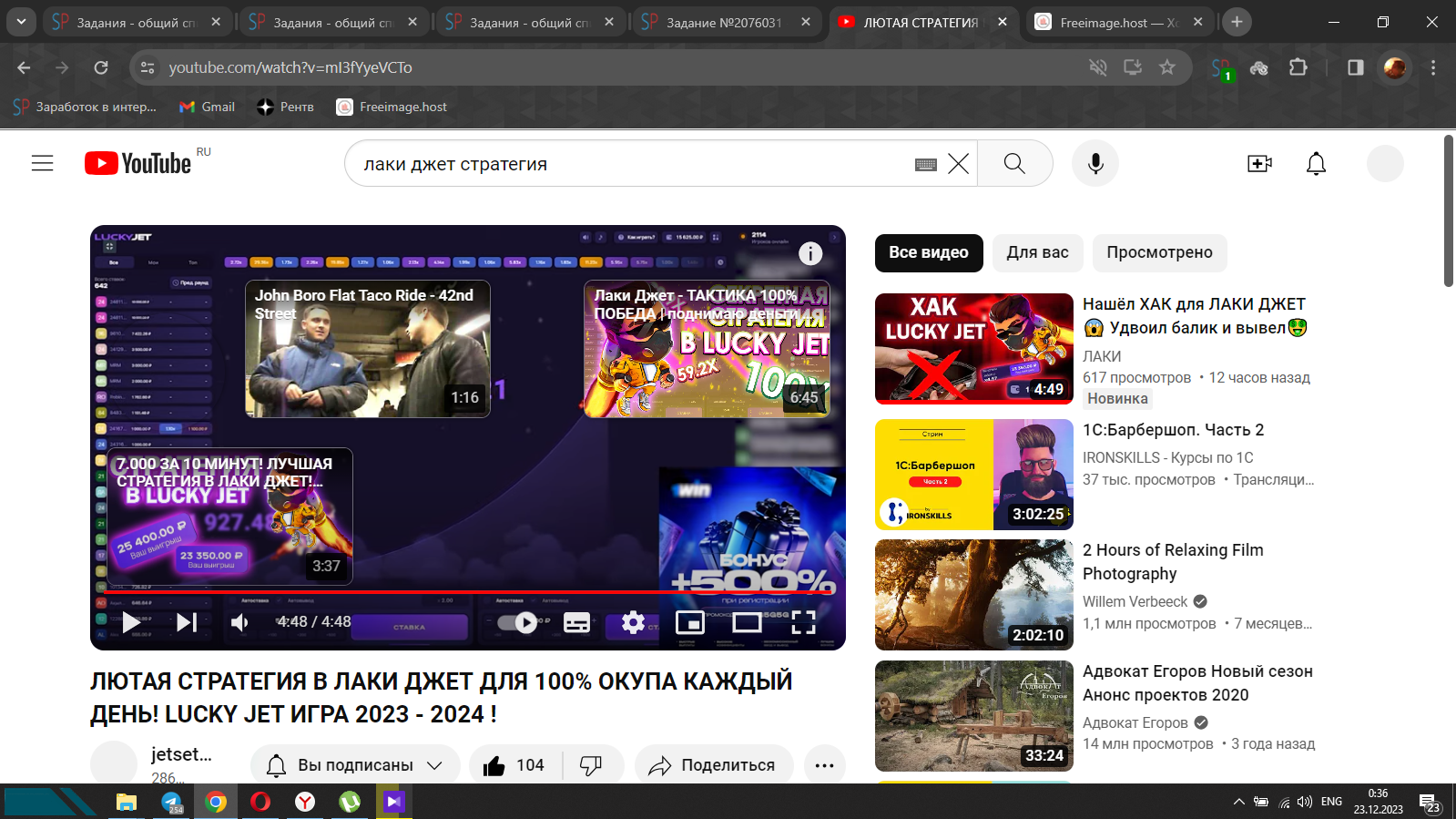Open Chrome three-dot menu

click(x=1433, y=67)
